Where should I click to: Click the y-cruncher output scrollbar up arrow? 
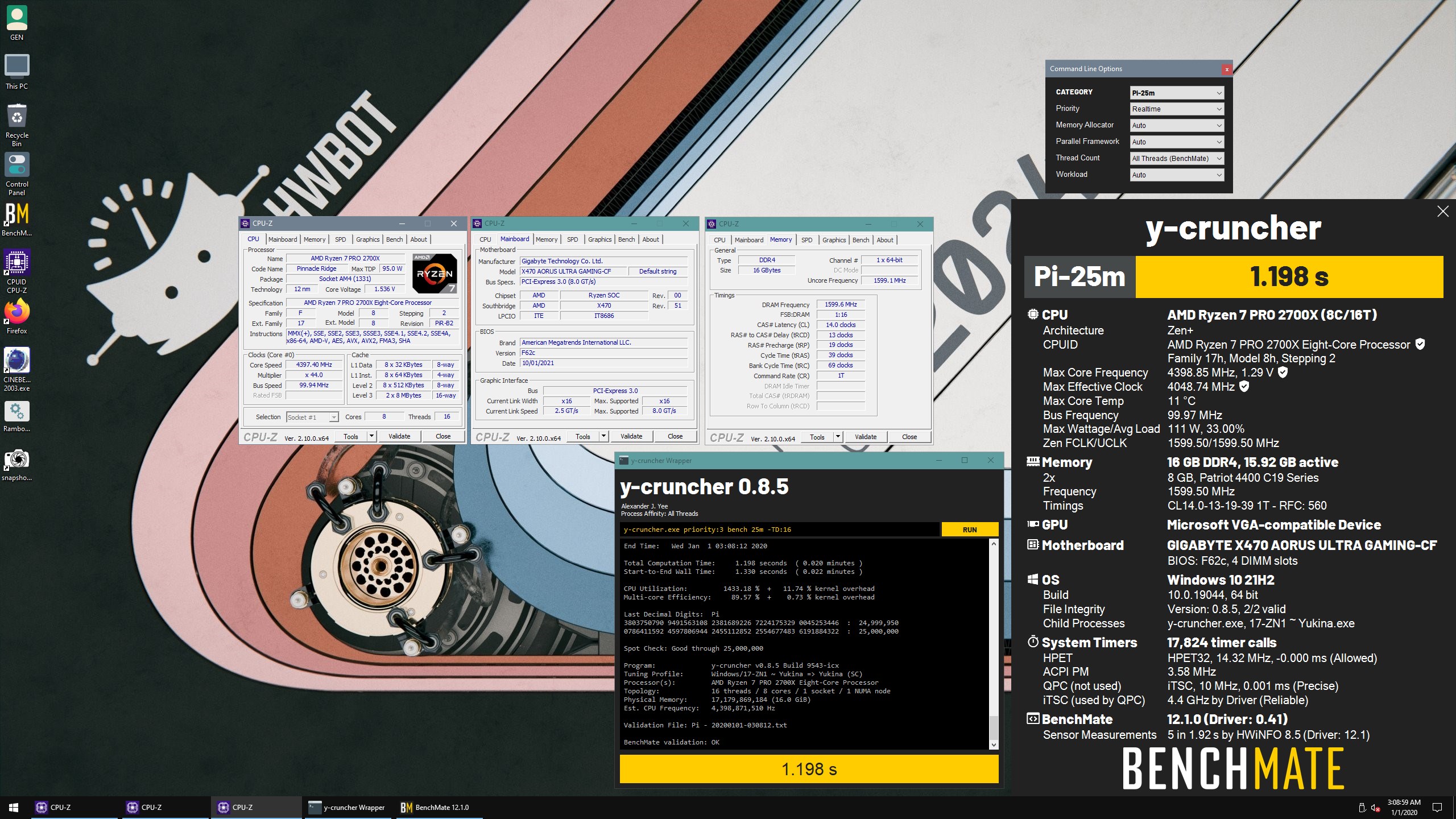[x=994, y=544]
